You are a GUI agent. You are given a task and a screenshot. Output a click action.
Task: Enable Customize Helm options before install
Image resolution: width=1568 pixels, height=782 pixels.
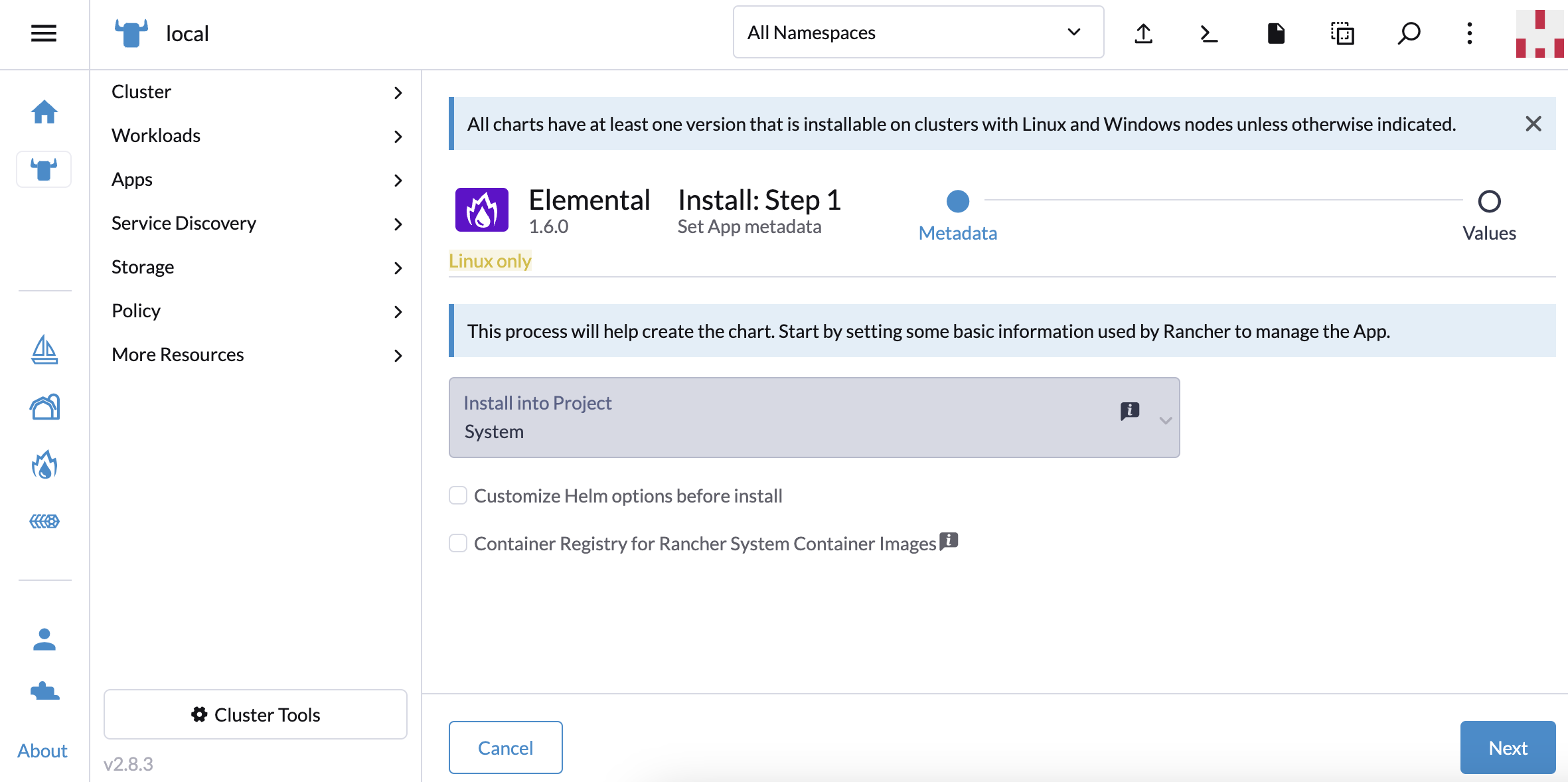click(458, 495)
